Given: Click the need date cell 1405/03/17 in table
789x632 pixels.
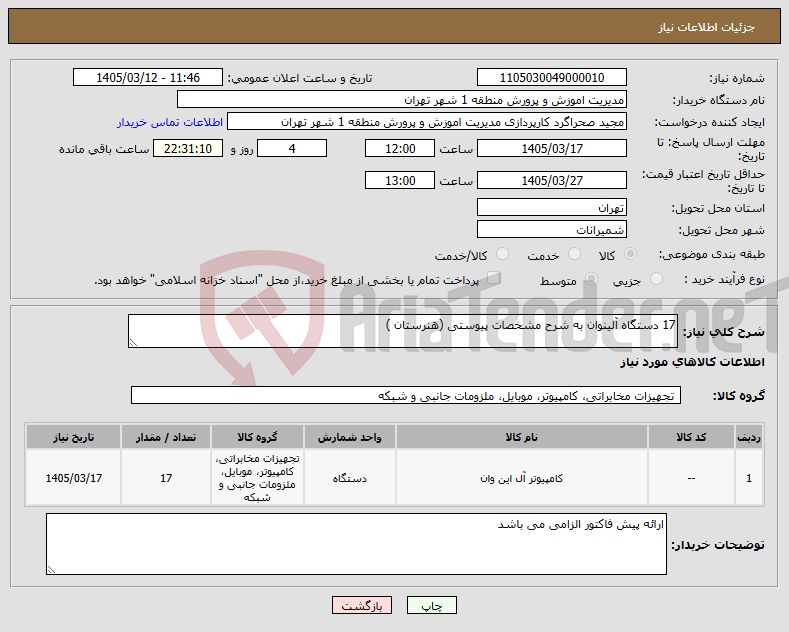Looking at the screenshot, I should (73, 478).
